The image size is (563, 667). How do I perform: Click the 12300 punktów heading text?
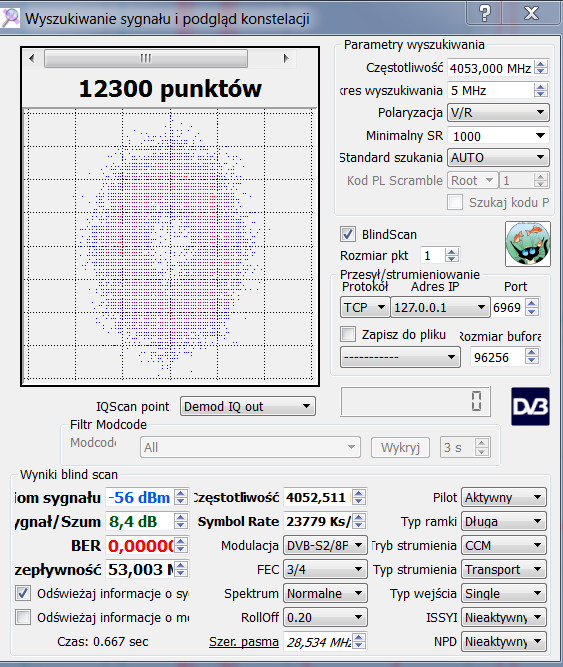[x=170, y=88]
